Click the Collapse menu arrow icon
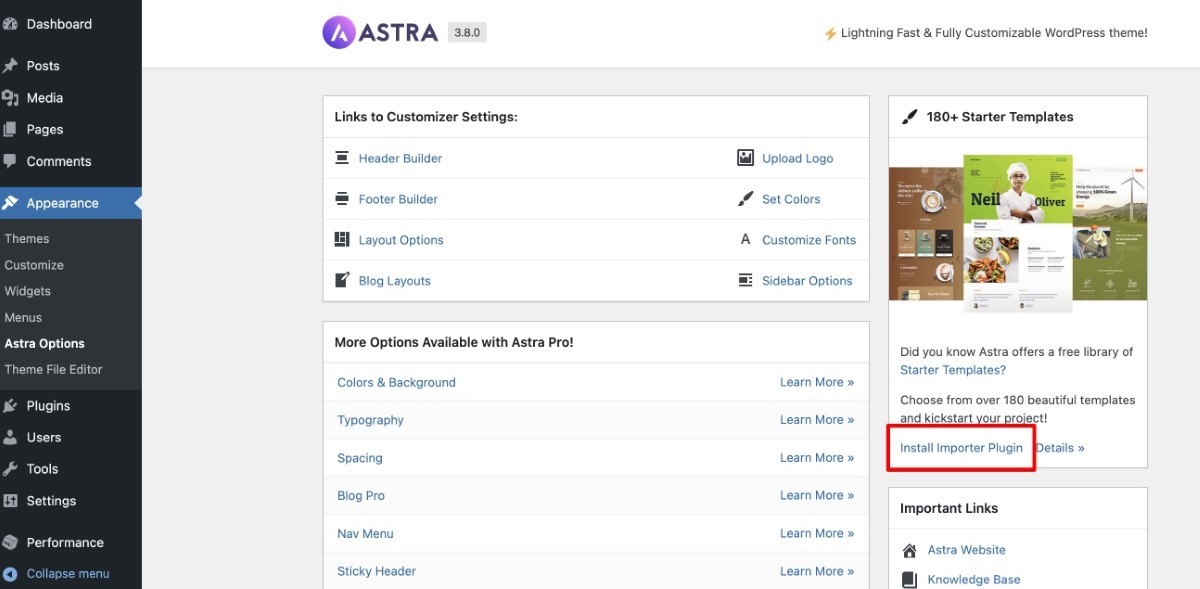Image resolution: width=1200 pixels, height=589 pixels. (10, 574)
